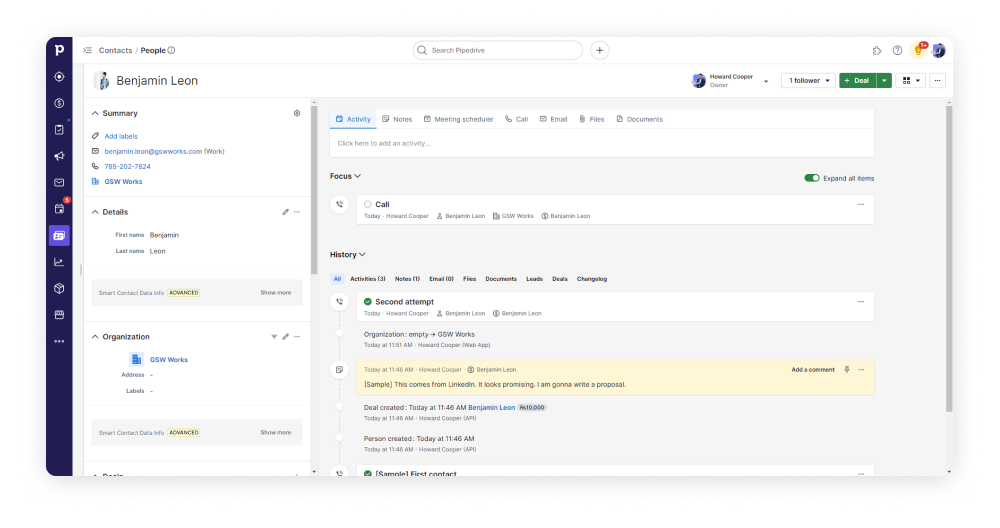Pin the LinkedIn sample note
The image size is (1000, 528).
(847, 370)
